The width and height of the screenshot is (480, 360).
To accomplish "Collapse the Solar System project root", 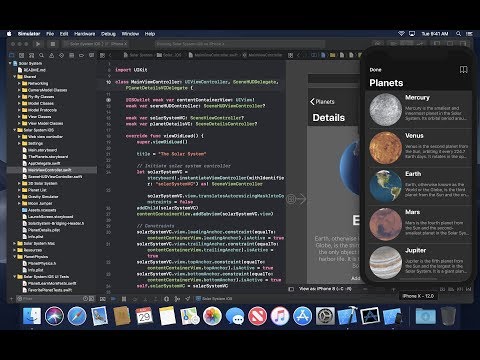I will click(x=10, y=63).
